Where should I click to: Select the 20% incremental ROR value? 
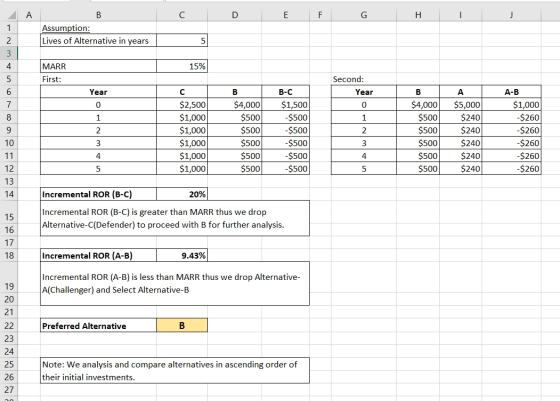click(x=182, y=194)
